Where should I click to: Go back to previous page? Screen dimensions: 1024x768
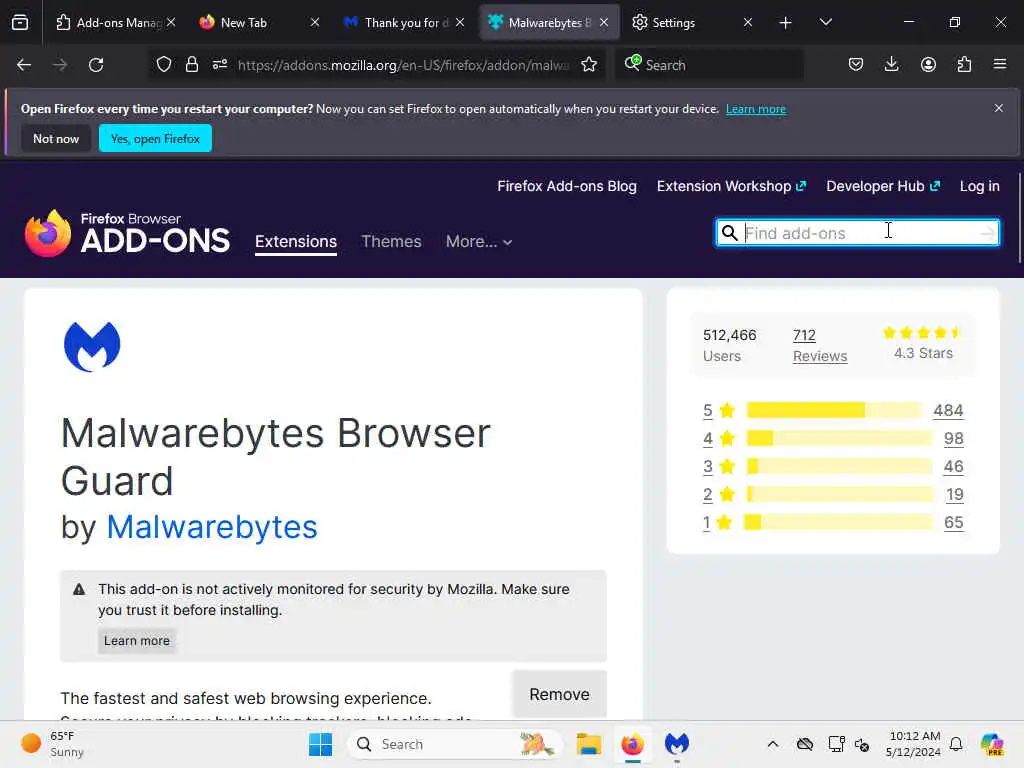[24, 65]
